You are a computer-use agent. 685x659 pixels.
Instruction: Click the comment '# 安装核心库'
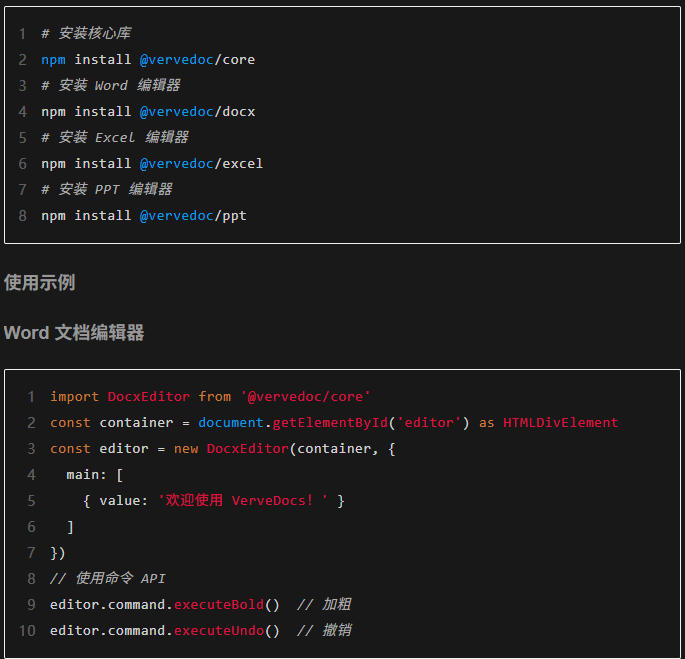[x=86, y=33]
